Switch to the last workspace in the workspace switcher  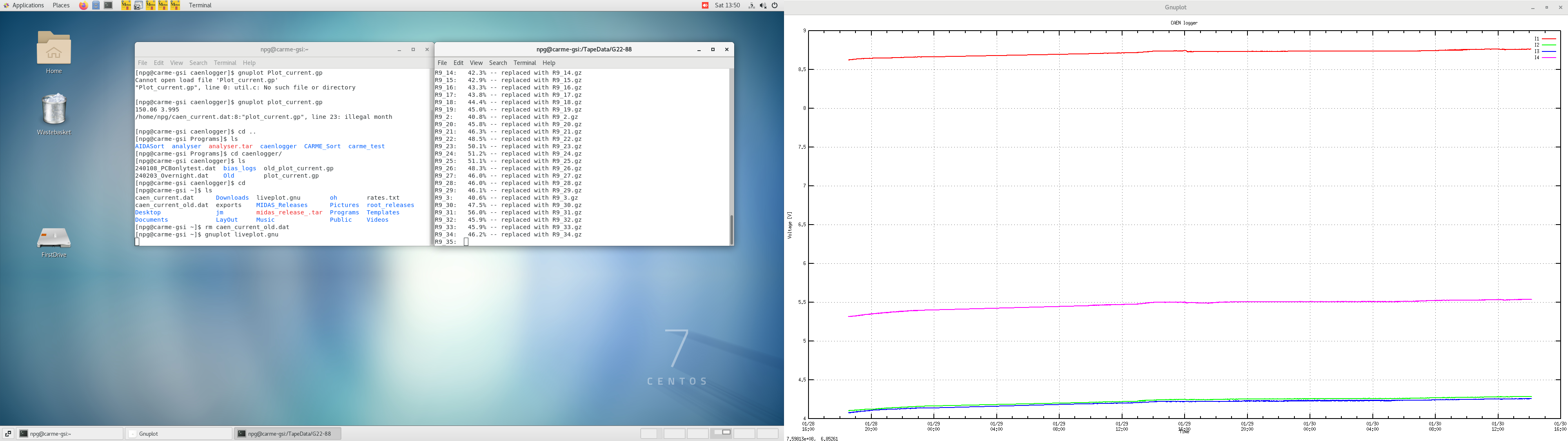[768, 434]
